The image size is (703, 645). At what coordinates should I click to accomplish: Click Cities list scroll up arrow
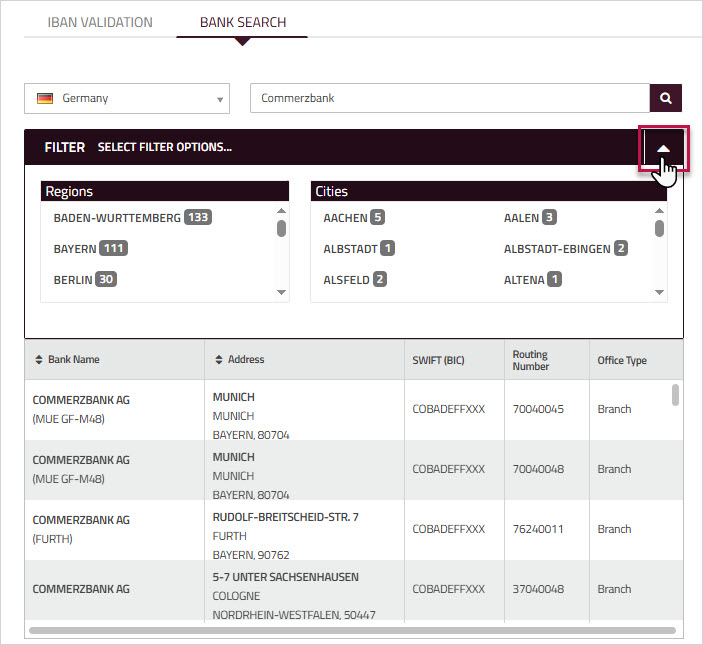click(x=659, y=211)
